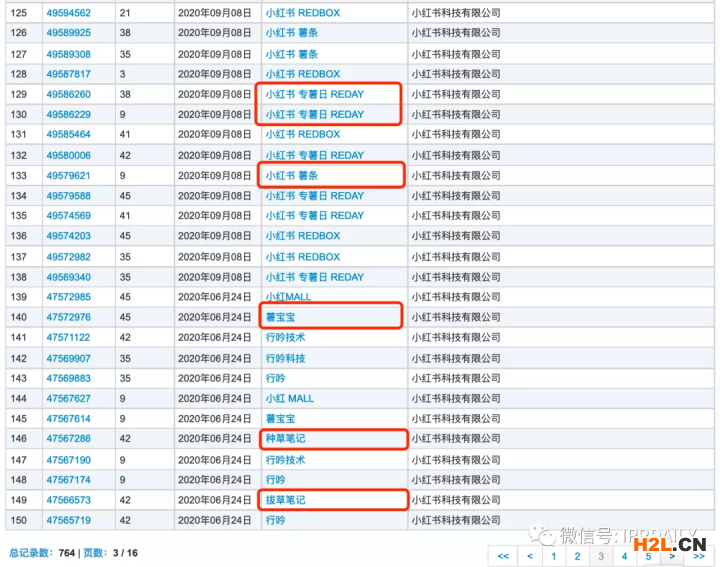Open 薯宝宝 trademark in row 140
Viewport: 720px width, 567px height.
click(x=280, y=317)
